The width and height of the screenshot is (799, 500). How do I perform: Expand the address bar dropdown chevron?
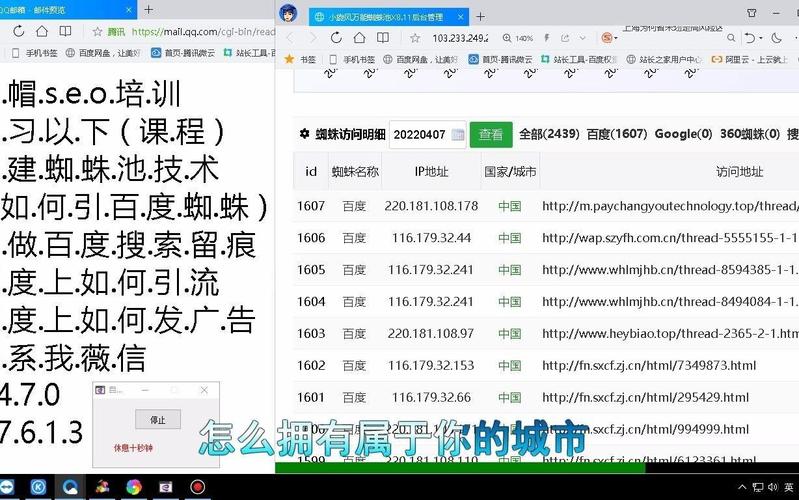click(x=582, y=38)
